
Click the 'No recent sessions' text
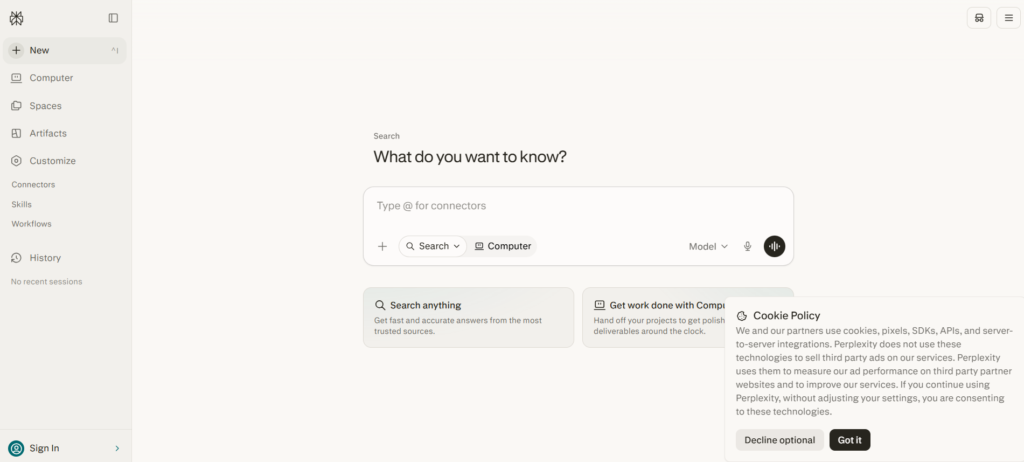(46, 282)
